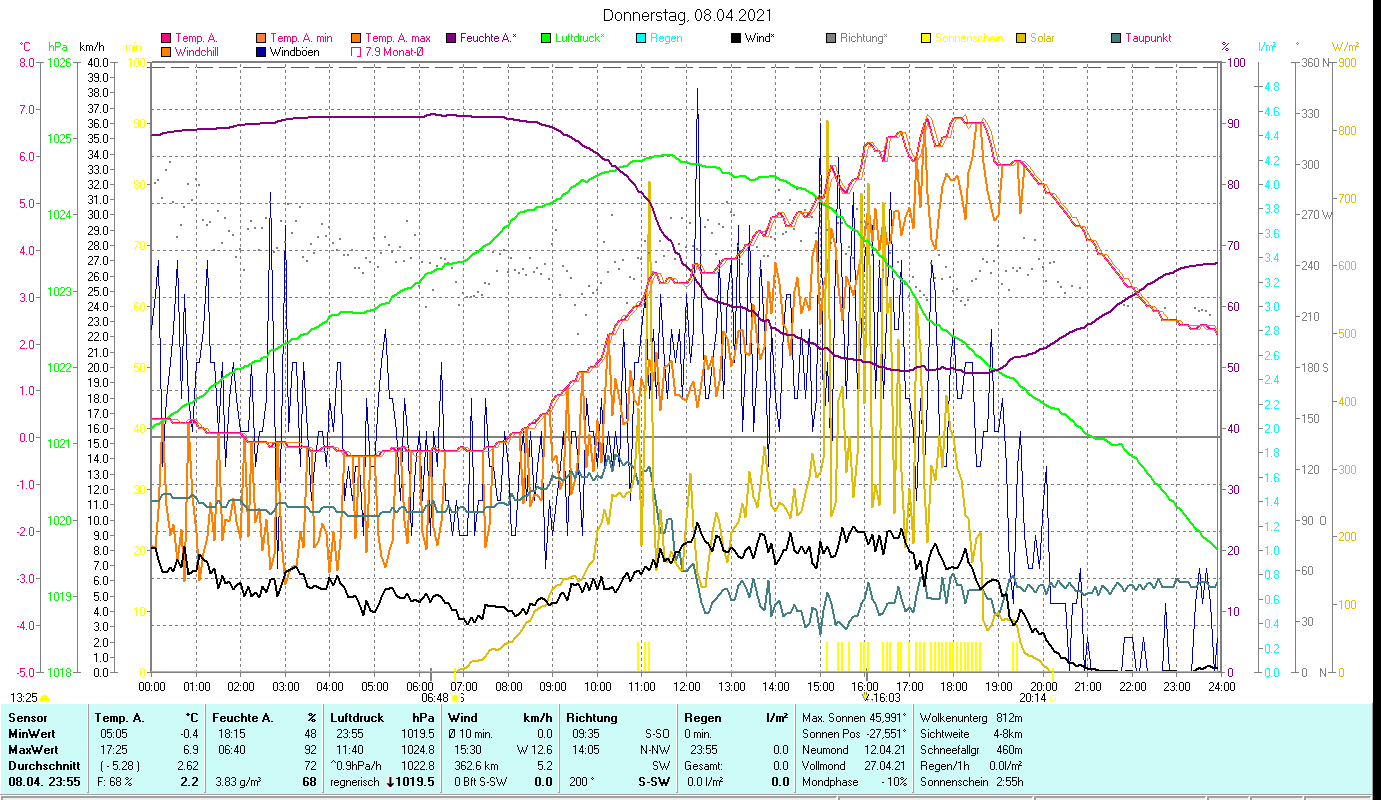Click the timestamp 08.04. 23:55
This screenshot has height=800, width=1381.
(x=44, y=782)
